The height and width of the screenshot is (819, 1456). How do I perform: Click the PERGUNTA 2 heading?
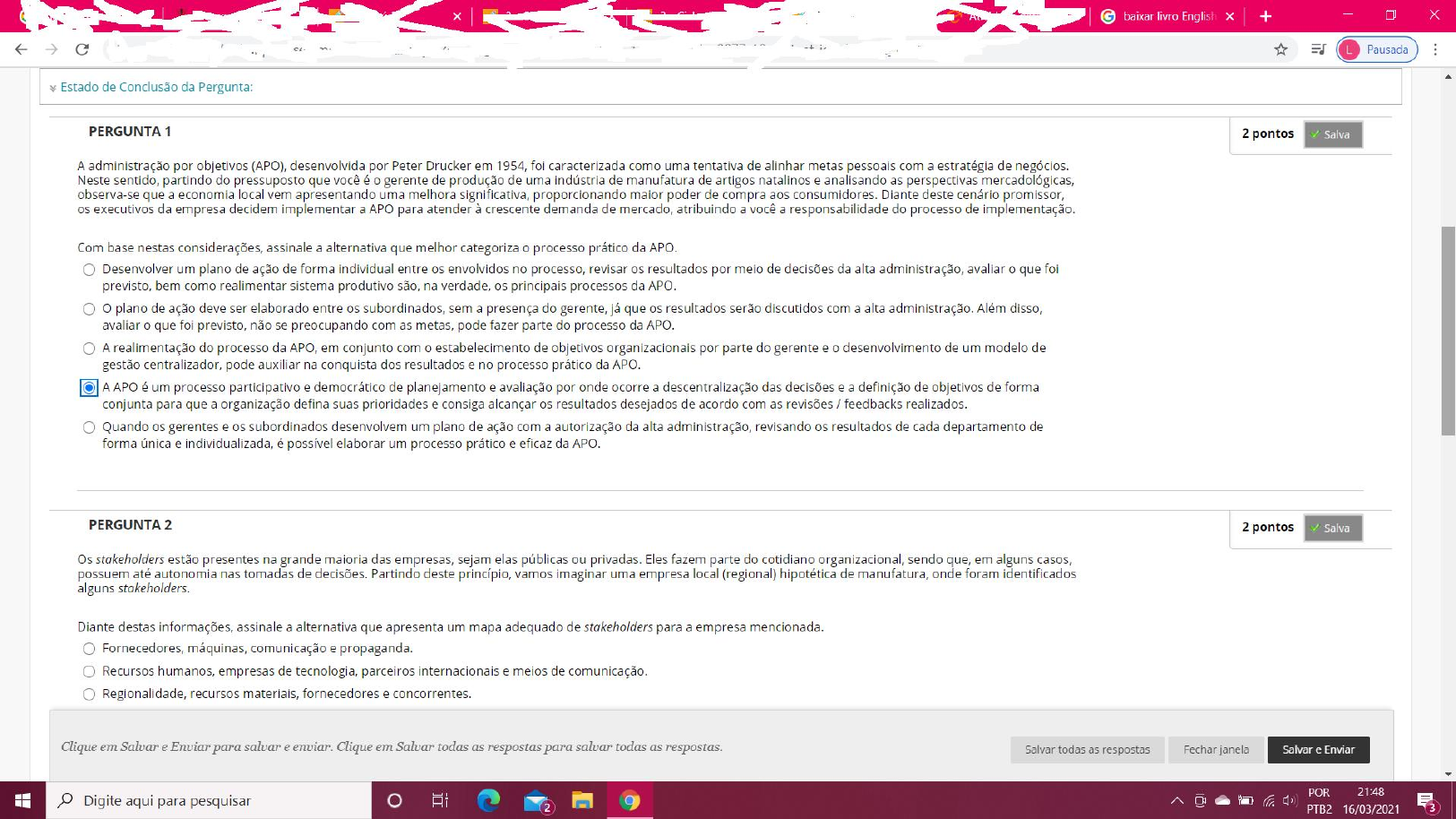tap(130, 524)
